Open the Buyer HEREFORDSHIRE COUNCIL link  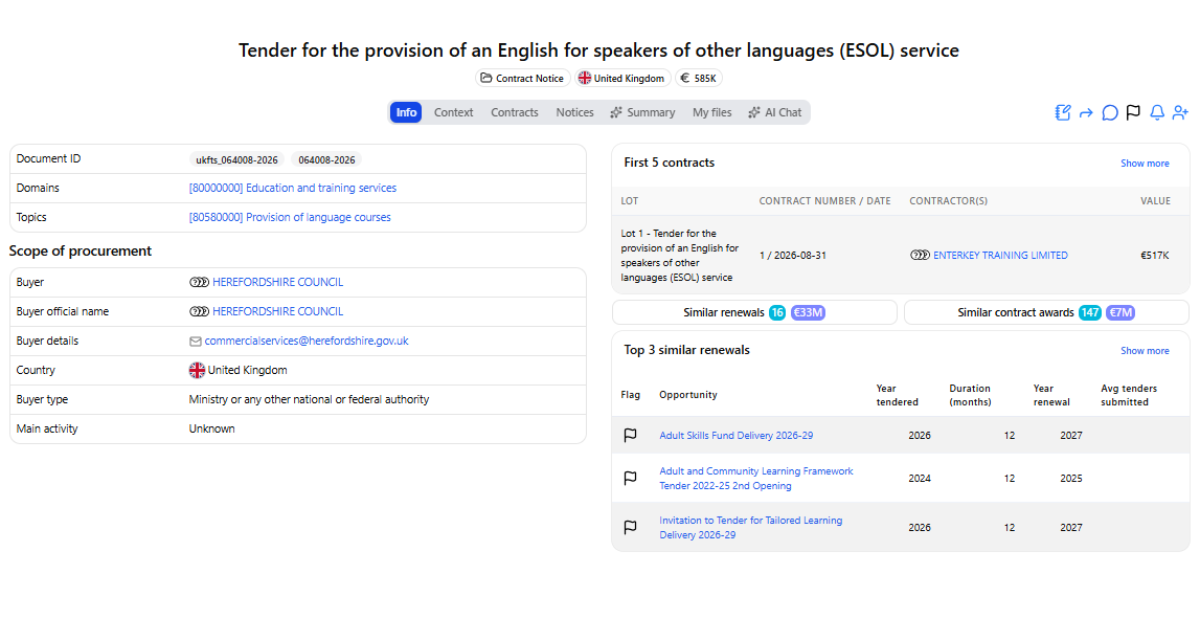point(278,283)
